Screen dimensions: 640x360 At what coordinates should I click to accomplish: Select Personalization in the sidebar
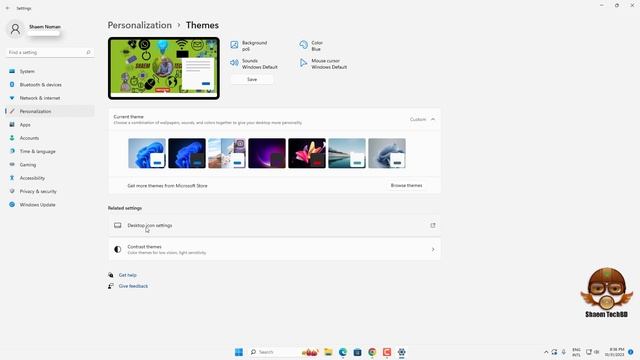click(x=50, y=111)
